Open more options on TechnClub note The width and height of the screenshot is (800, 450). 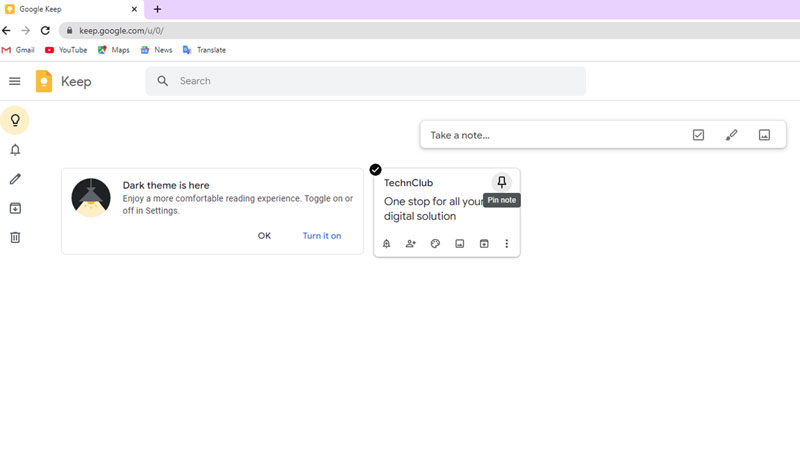[507, 243]
